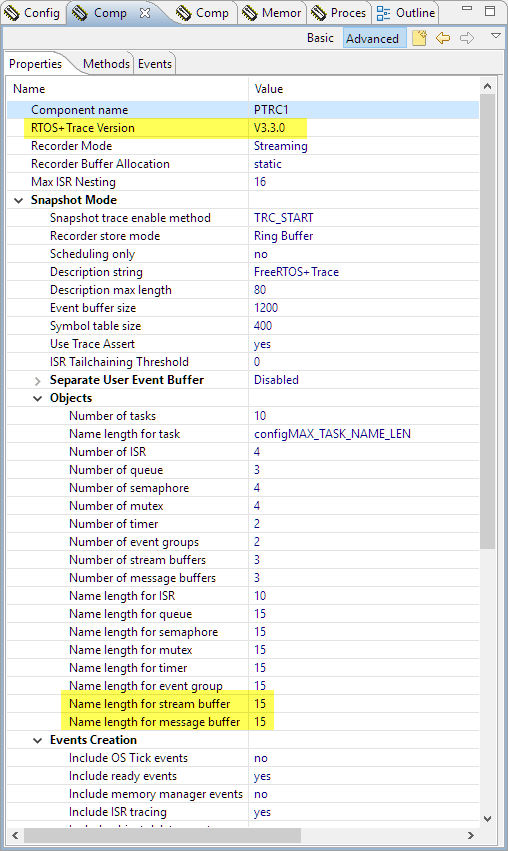
Task: Expand Separate User Event Buffer
Action: click(37, 380)
